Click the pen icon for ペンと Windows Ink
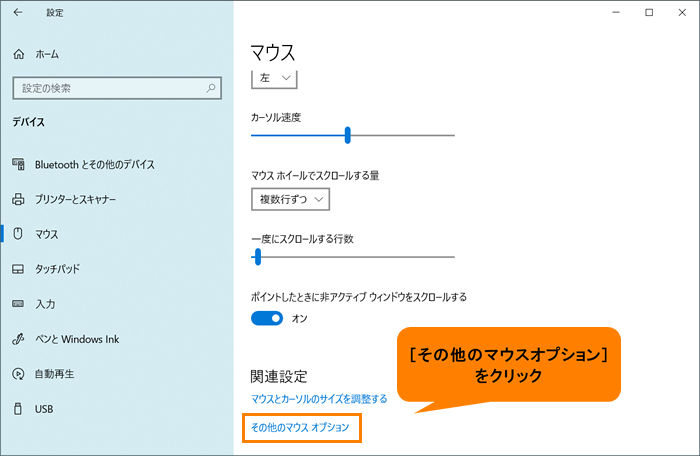700x456 pixels. (x=18, y=339)
